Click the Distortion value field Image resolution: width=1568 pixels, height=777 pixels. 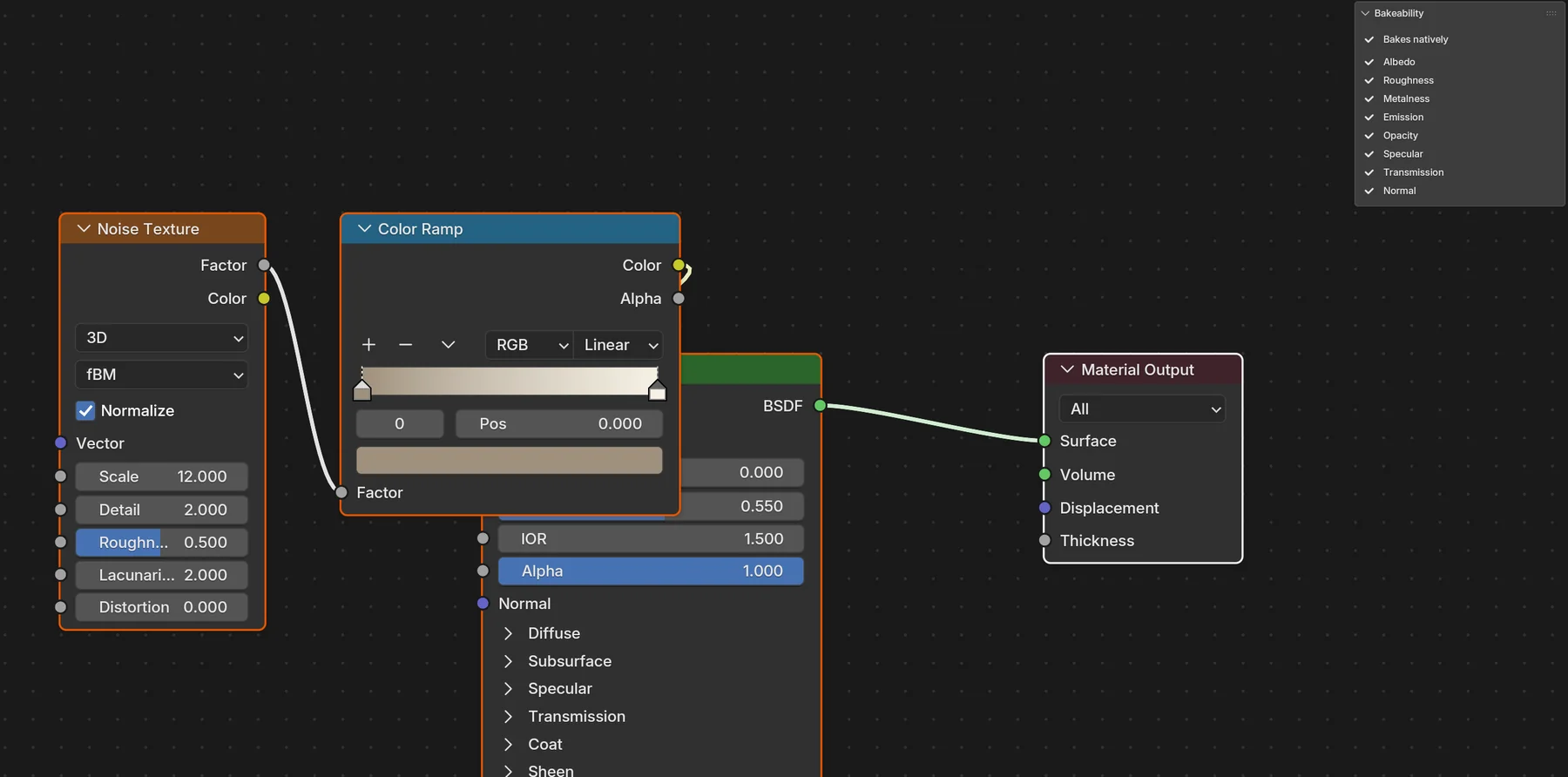[x=162, y=607]
